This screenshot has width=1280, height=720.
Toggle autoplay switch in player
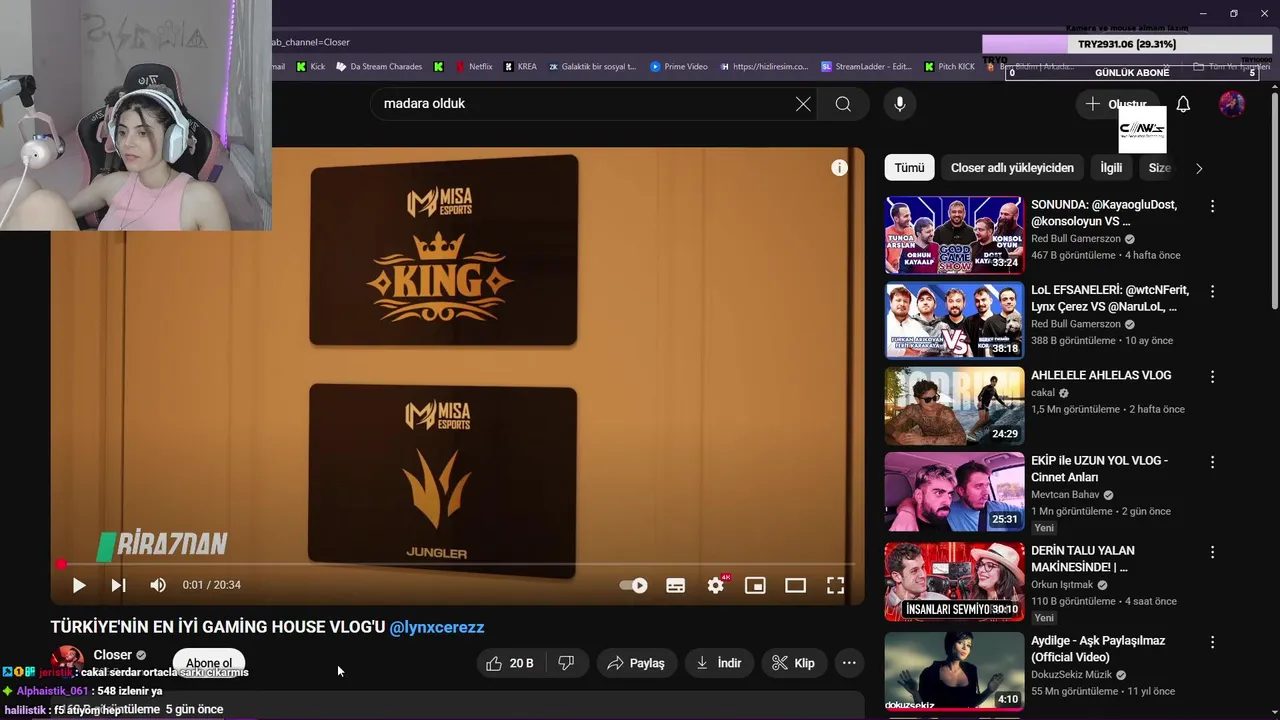634,585
